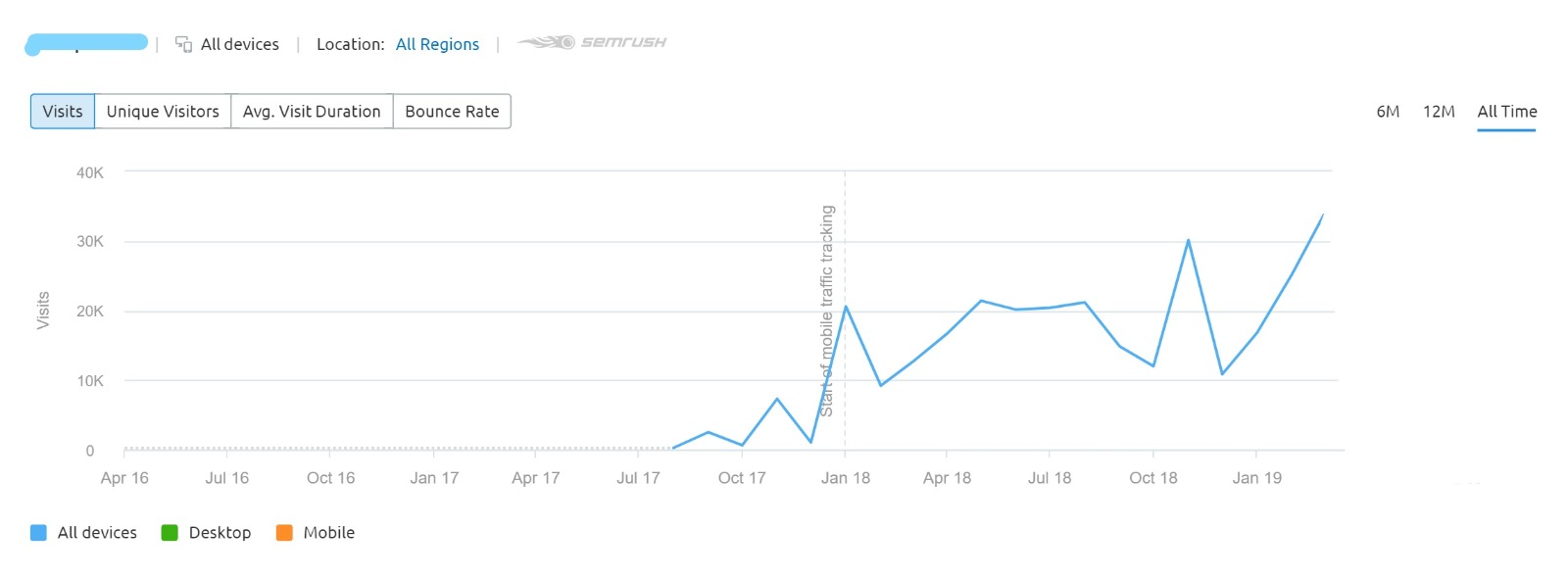Select the 6M time range
Screen dimensions: 1568x578
(1388, 112)
